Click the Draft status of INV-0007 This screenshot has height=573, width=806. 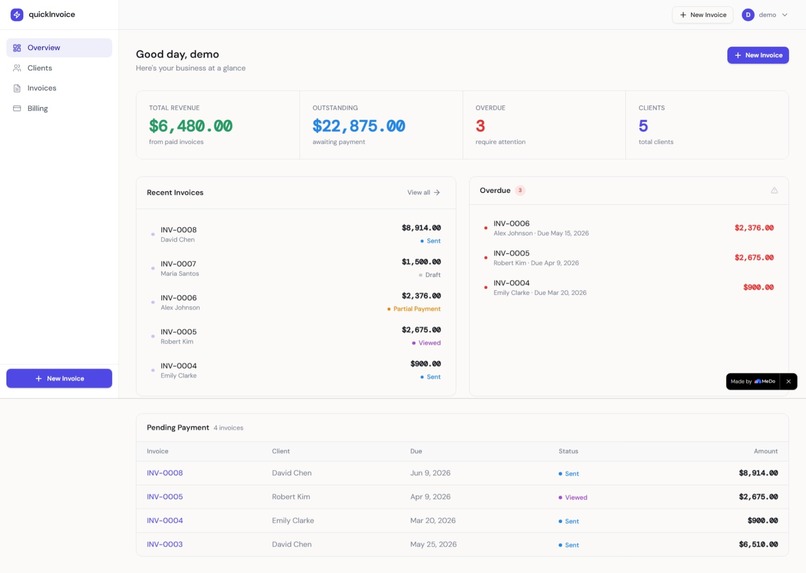tap(430, 275)
